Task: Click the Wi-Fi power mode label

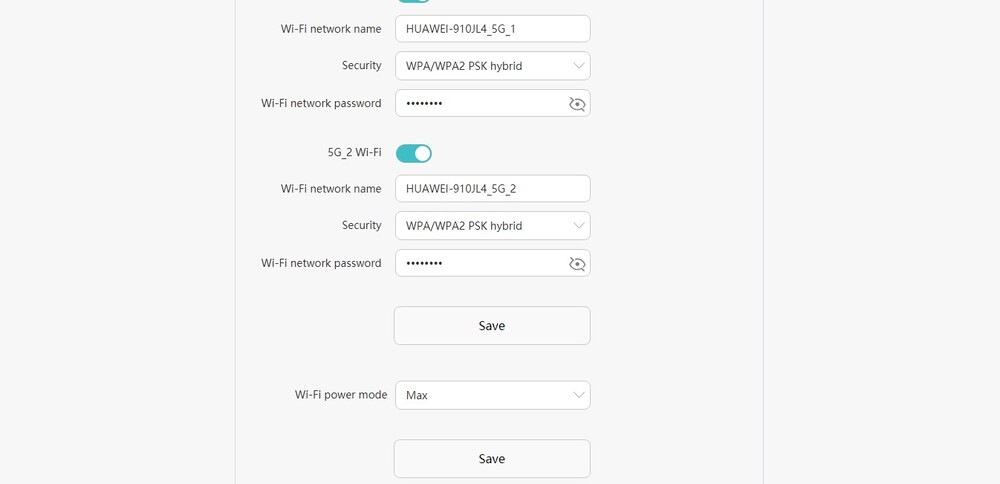Action: point(341,395)
